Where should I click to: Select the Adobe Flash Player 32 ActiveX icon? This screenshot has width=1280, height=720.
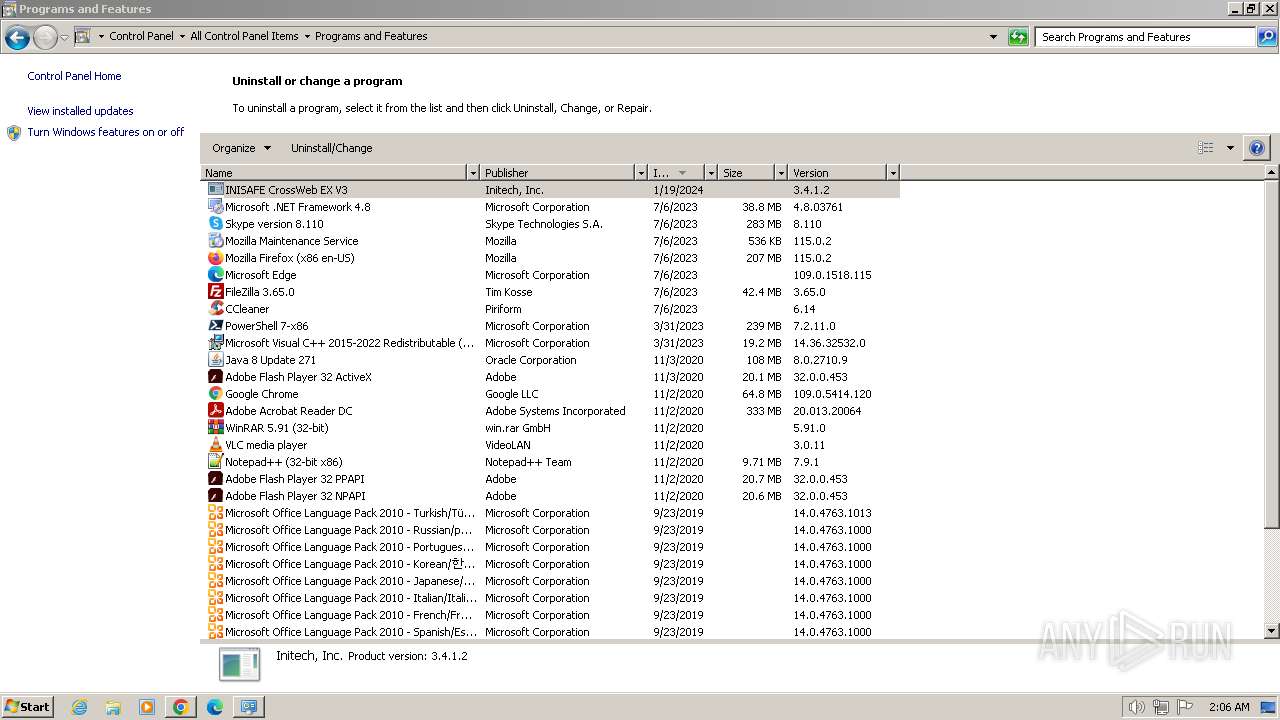pyautogui.click(x=215, y=376)
